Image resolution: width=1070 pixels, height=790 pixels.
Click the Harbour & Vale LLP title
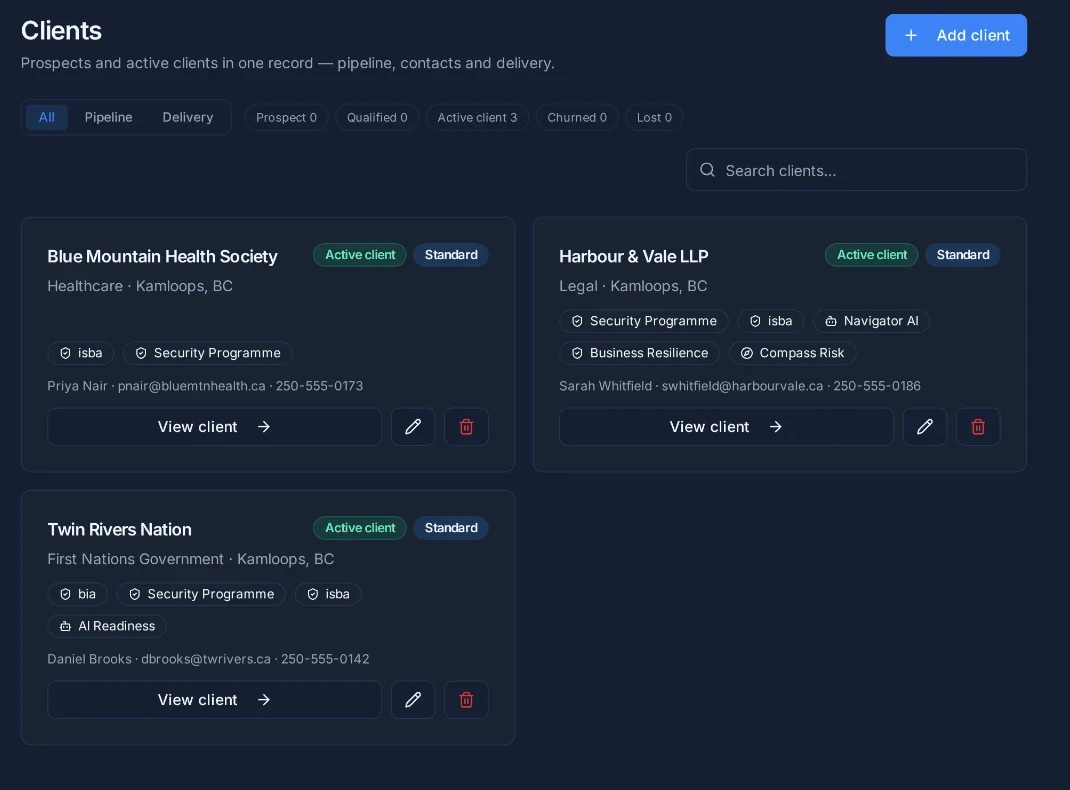(634, 257)
